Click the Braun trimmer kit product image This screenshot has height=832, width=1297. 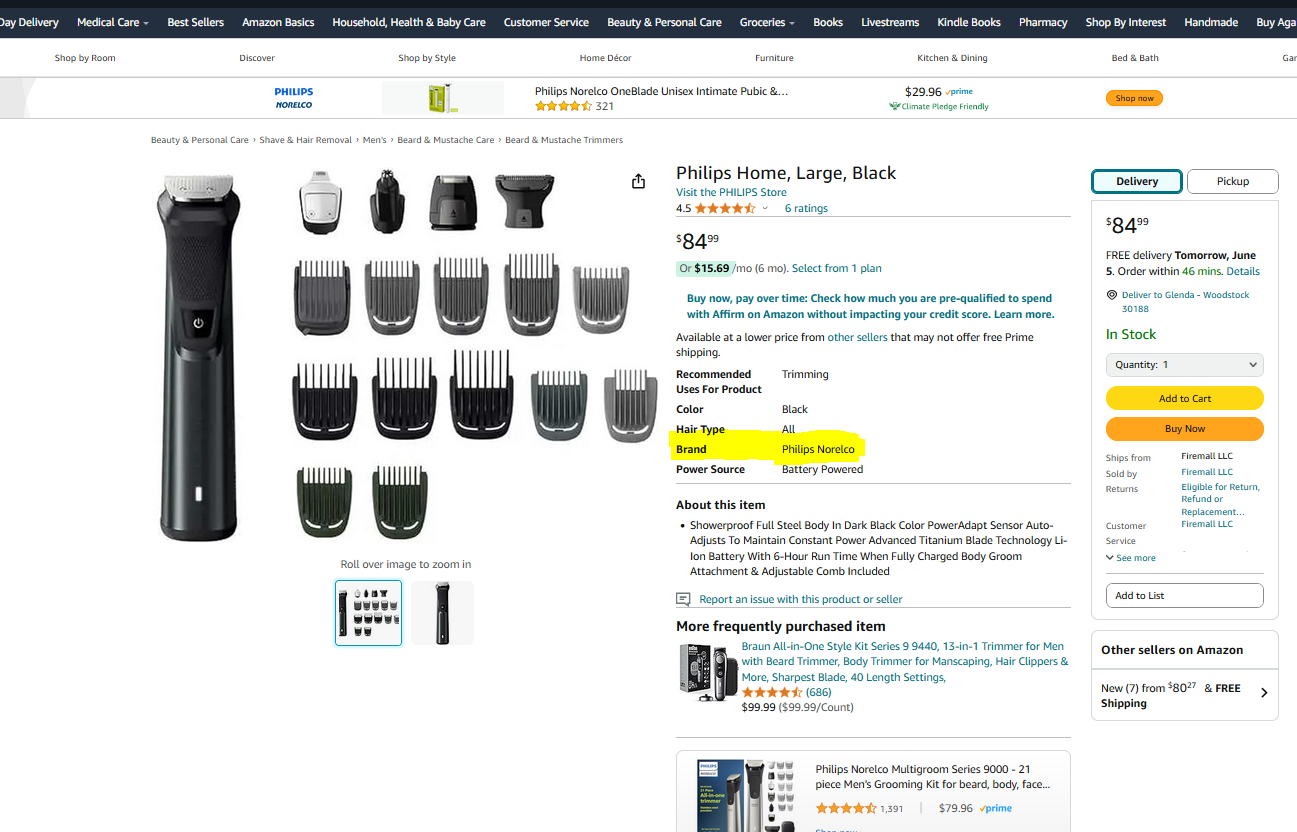[x=706, y=672]
